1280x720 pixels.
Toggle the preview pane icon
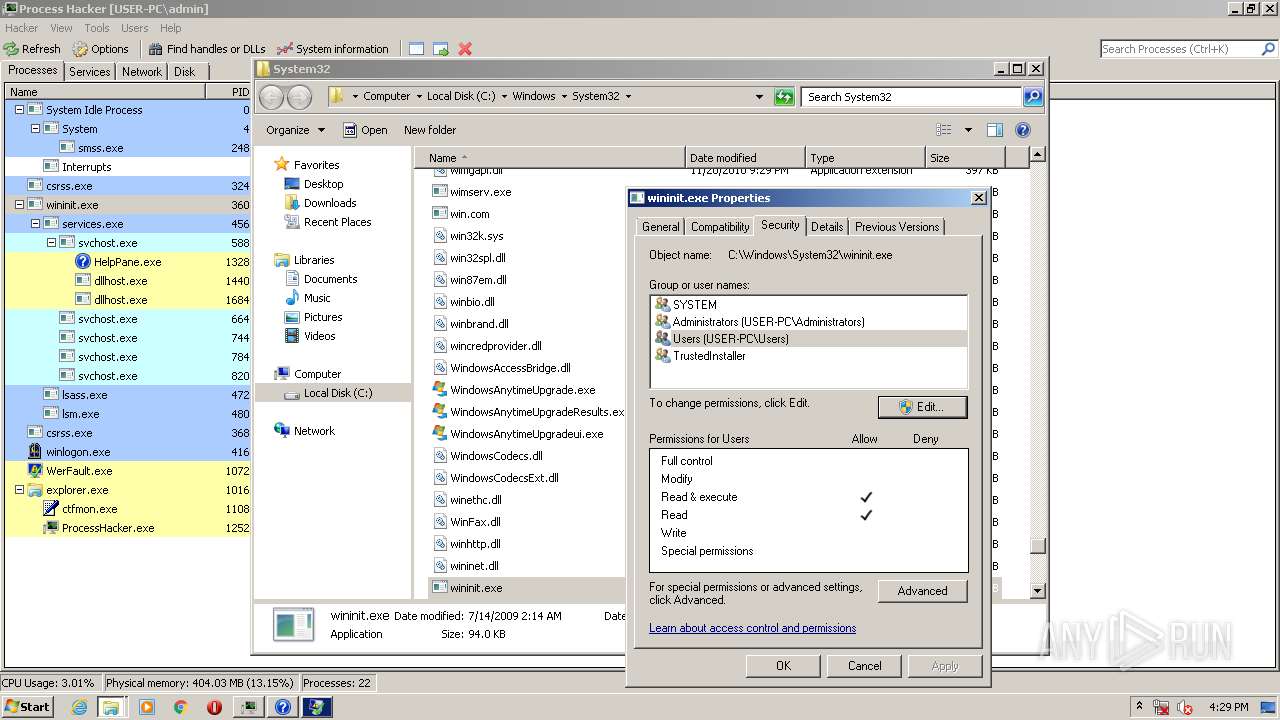click(x=995, y=130)
